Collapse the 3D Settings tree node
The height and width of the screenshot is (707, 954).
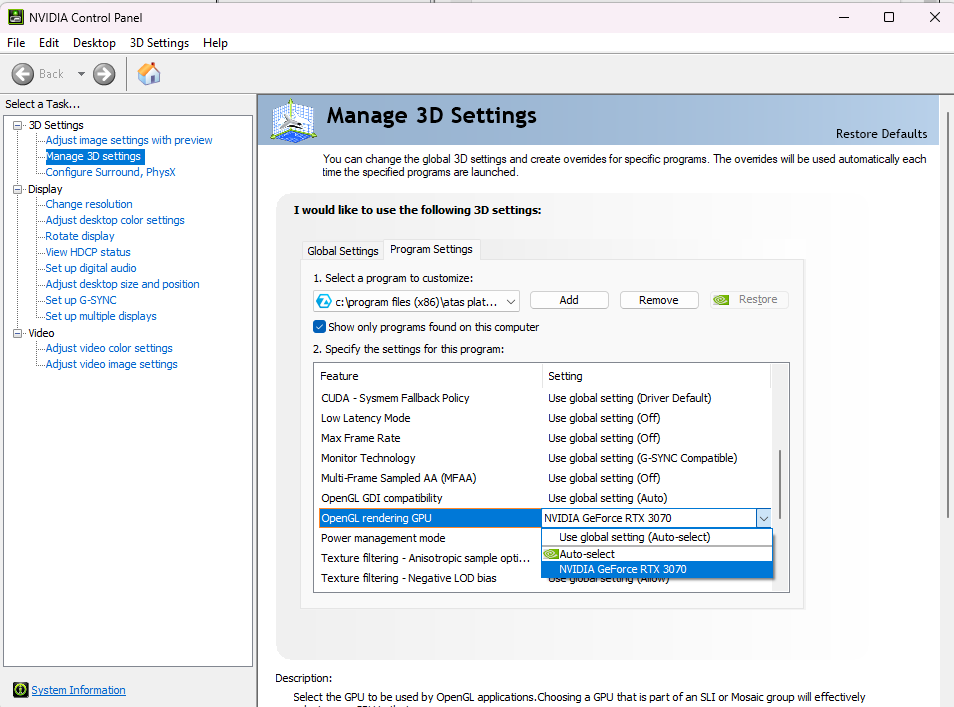tap(18, 125)
